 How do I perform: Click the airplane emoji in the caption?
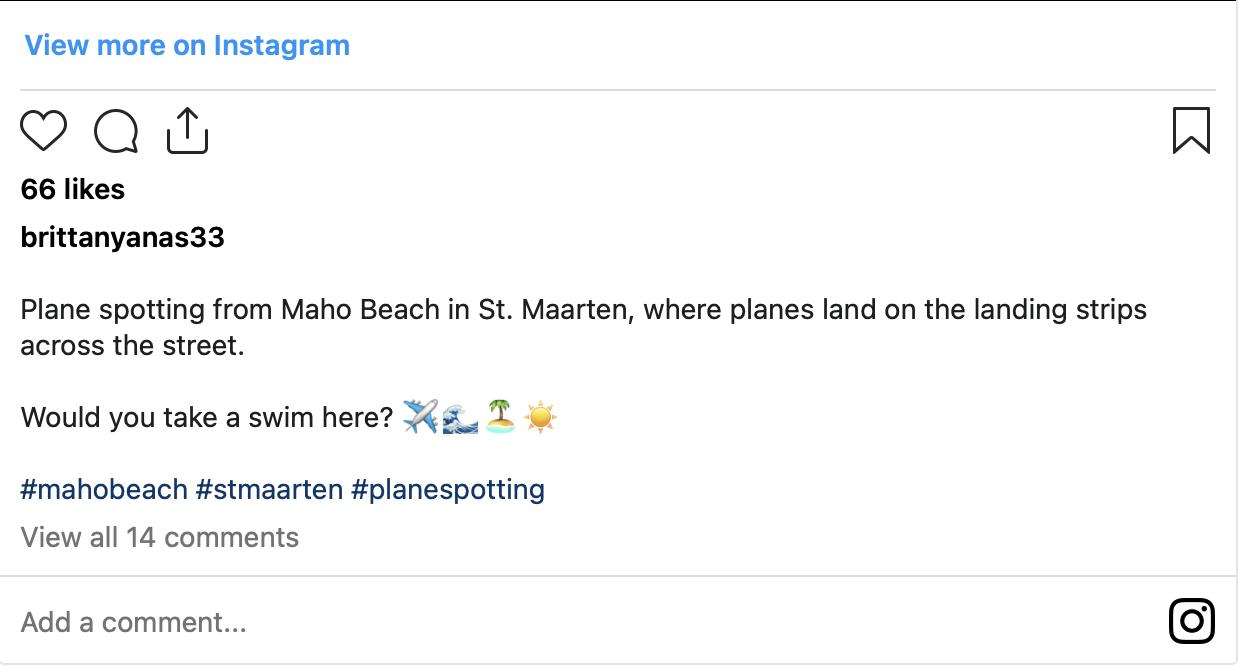pos(420,417)
